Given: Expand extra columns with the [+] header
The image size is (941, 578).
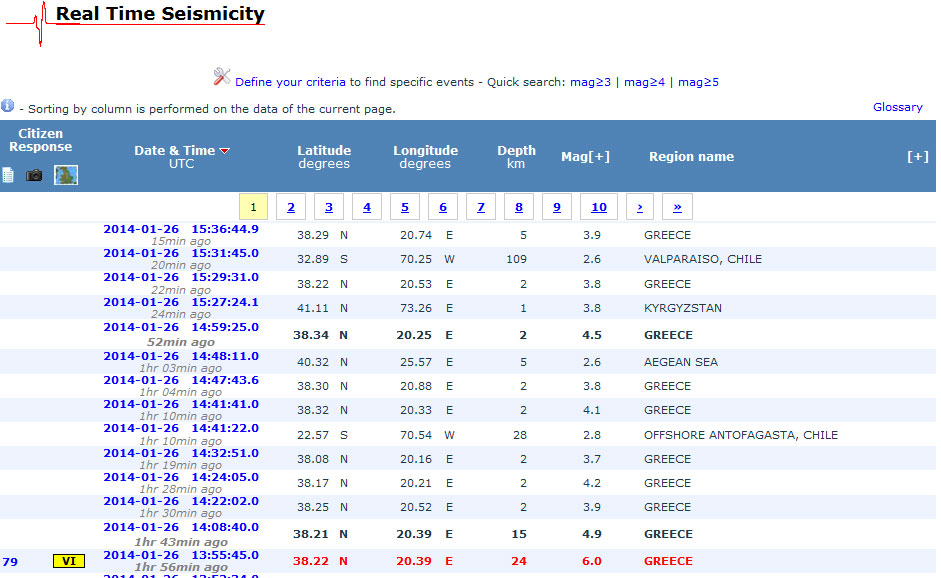Looking at the screenshot, I should [x=917, y=156].
